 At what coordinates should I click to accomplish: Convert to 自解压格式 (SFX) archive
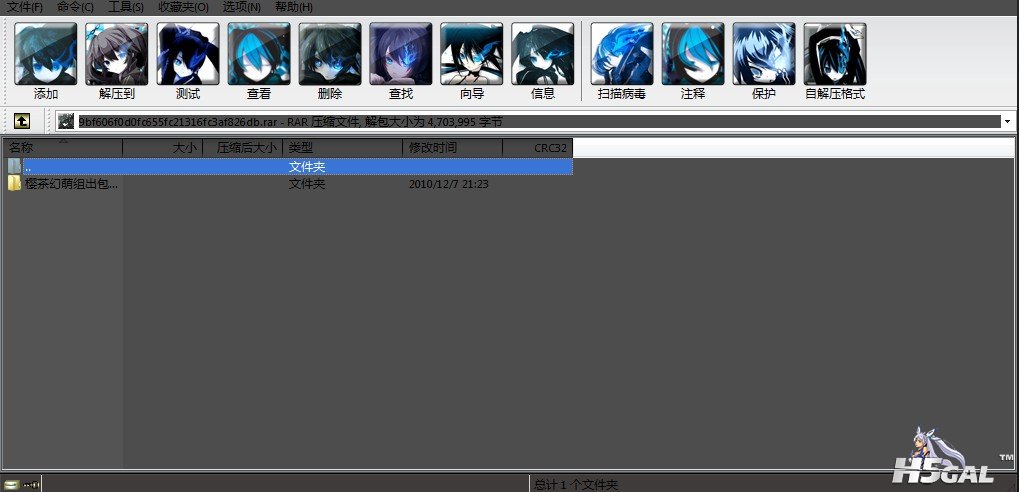click(835, 55)
